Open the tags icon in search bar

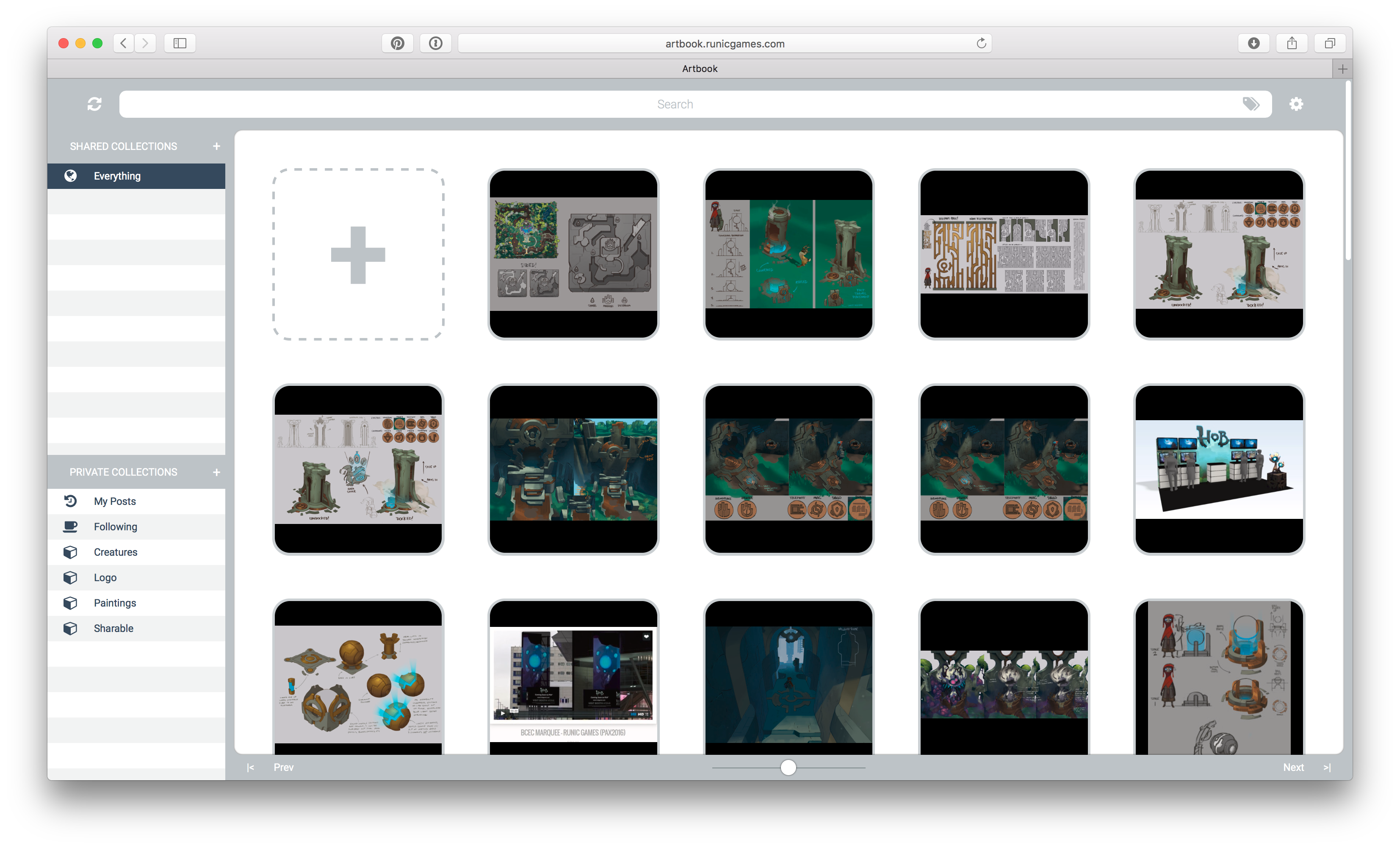1251,104
